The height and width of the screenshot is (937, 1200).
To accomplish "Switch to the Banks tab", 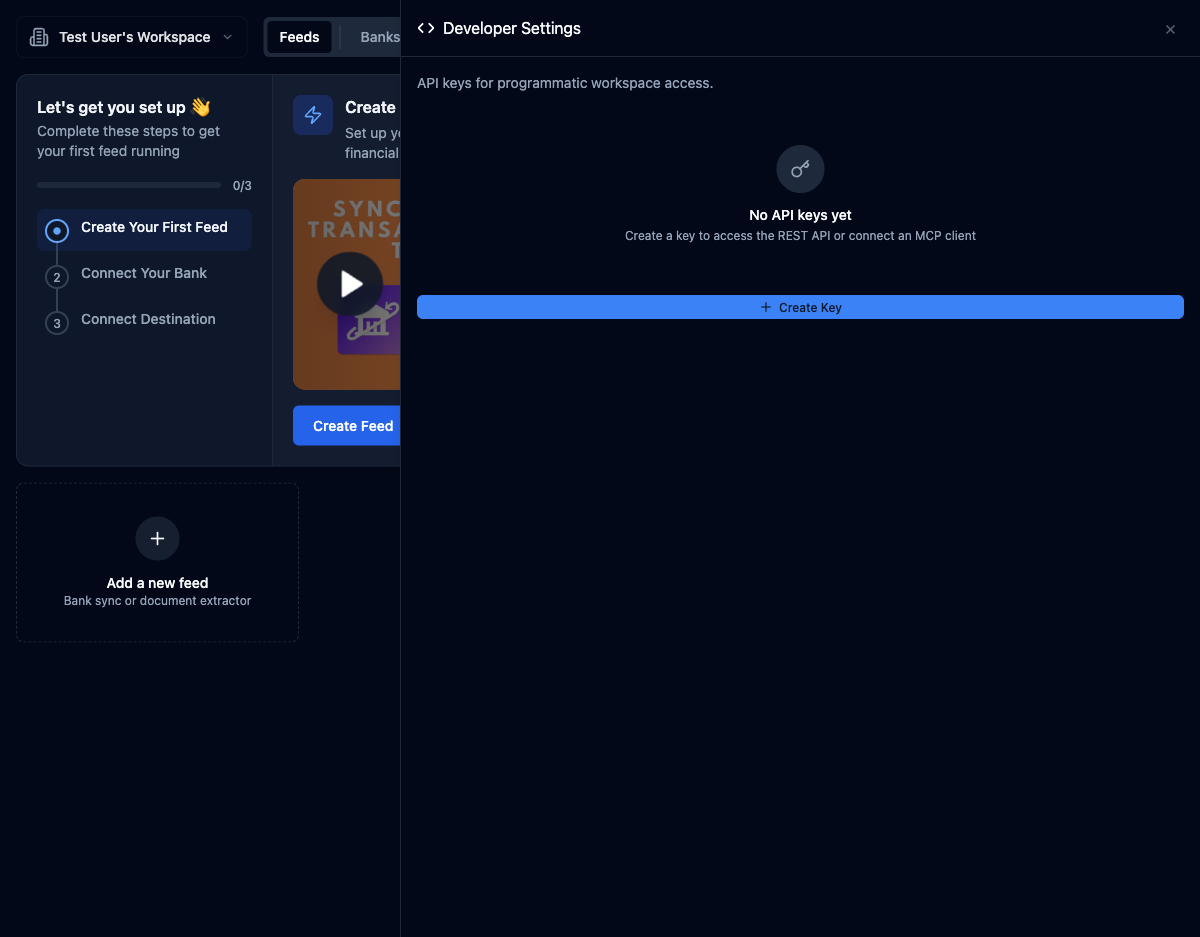I will [380, 36].
